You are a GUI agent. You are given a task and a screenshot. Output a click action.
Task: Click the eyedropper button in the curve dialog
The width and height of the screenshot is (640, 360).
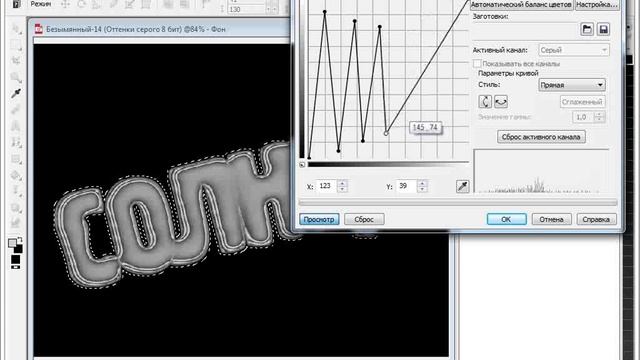[462, 187]
